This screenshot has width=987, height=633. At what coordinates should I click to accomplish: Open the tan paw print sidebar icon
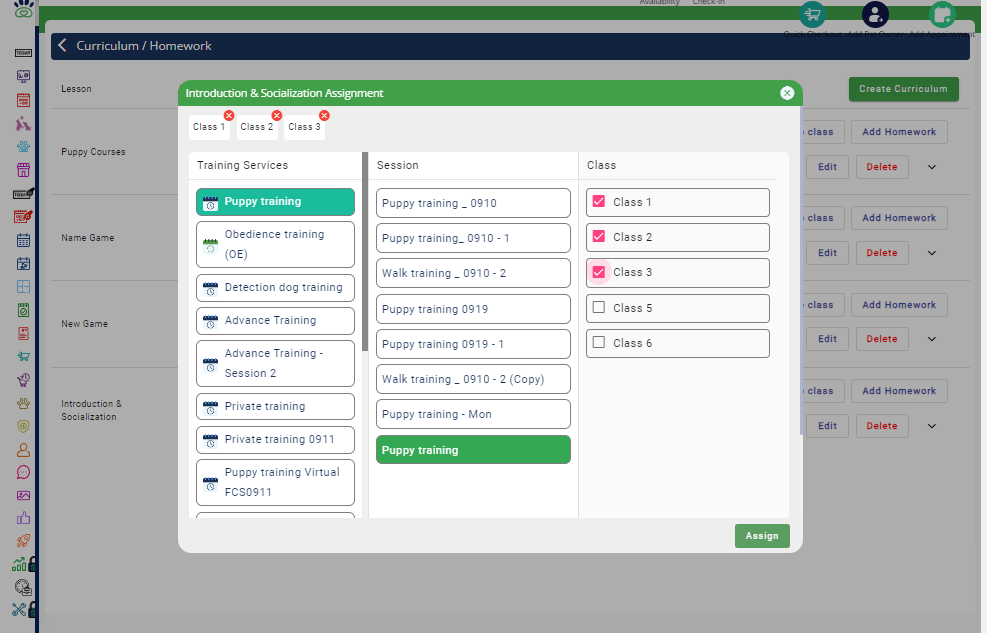23,403
